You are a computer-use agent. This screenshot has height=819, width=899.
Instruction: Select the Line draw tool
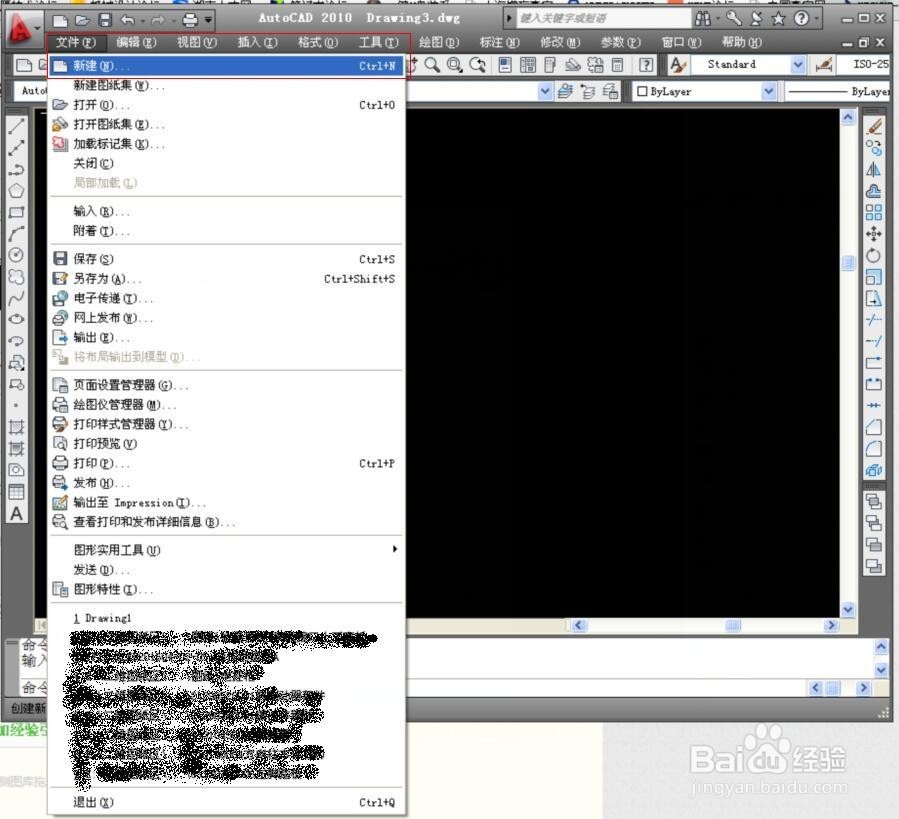17,126
